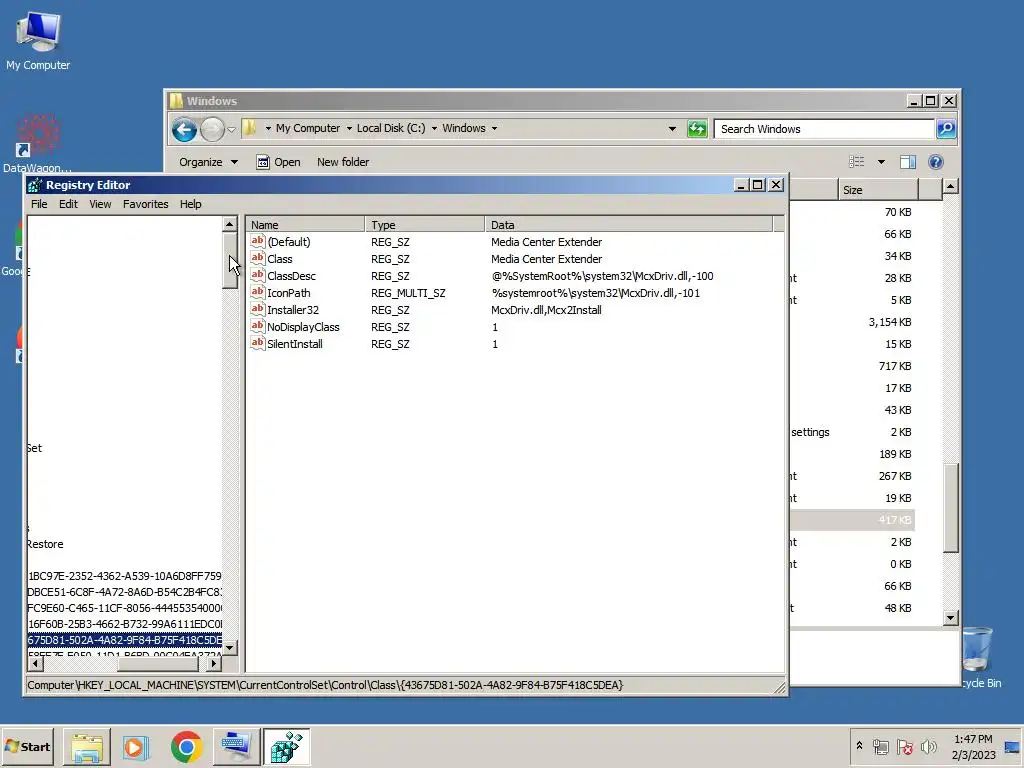Expand the Local Disk (C:) breadcrumb arrow
This screenshot has width=1024, height=768.
coord(434,128)
